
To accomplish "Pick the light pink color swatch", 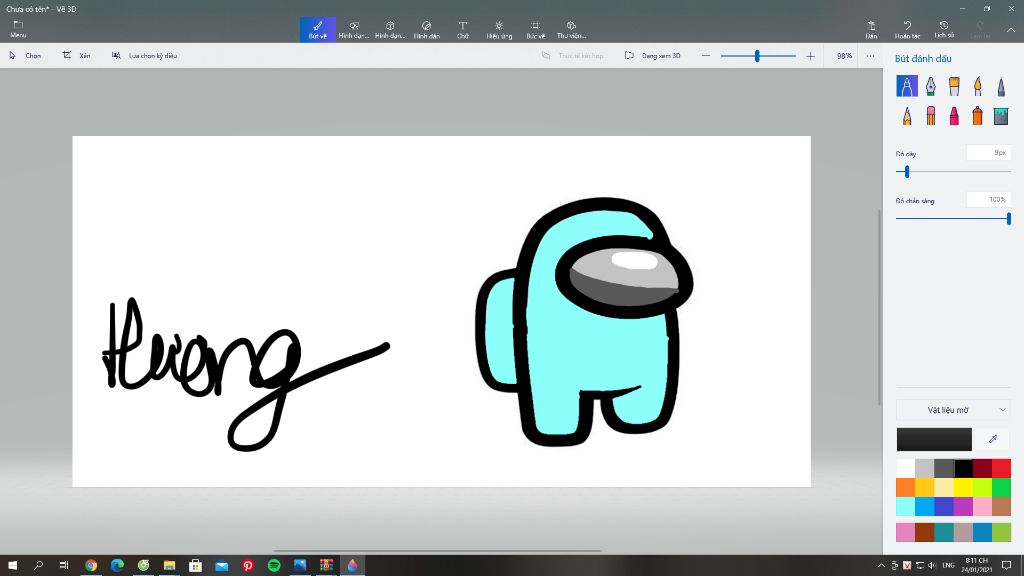I will 982,506.
